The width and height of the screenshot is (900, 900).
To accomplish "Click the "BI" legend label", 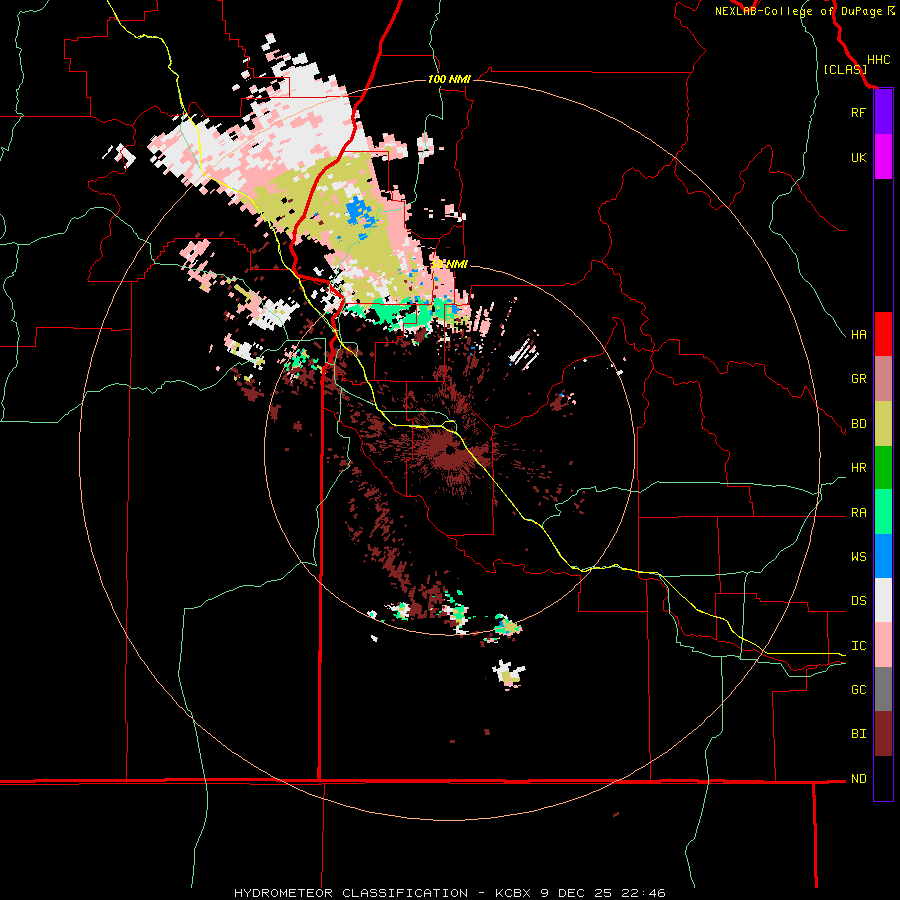I will point(858,734).
